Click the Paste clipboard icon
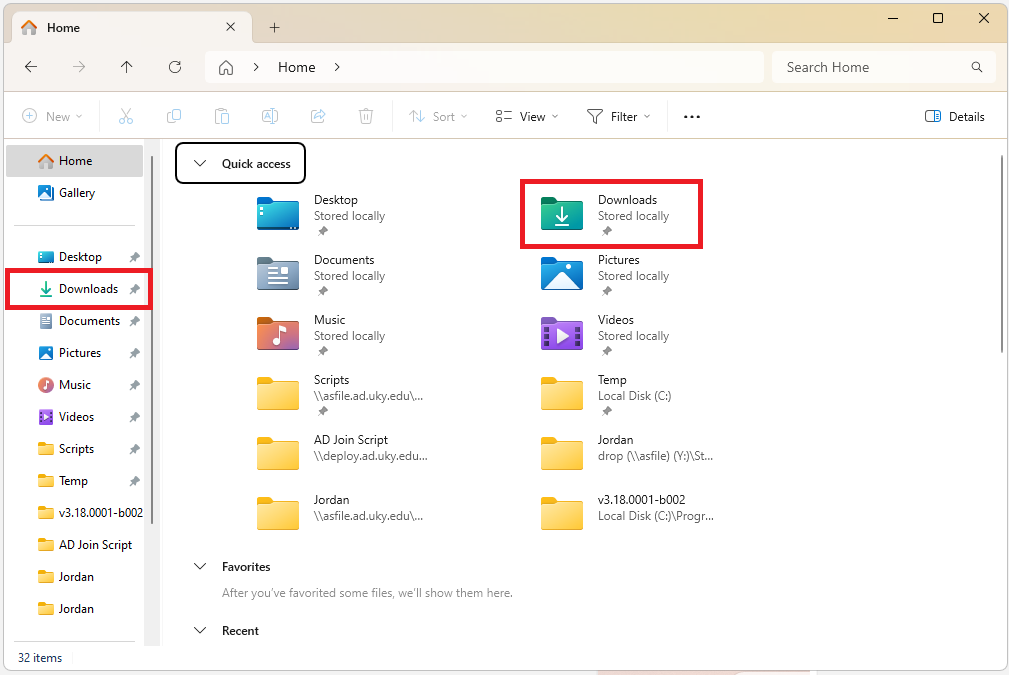This screenshot has height=675, width=1009. [x=222, y=116]
